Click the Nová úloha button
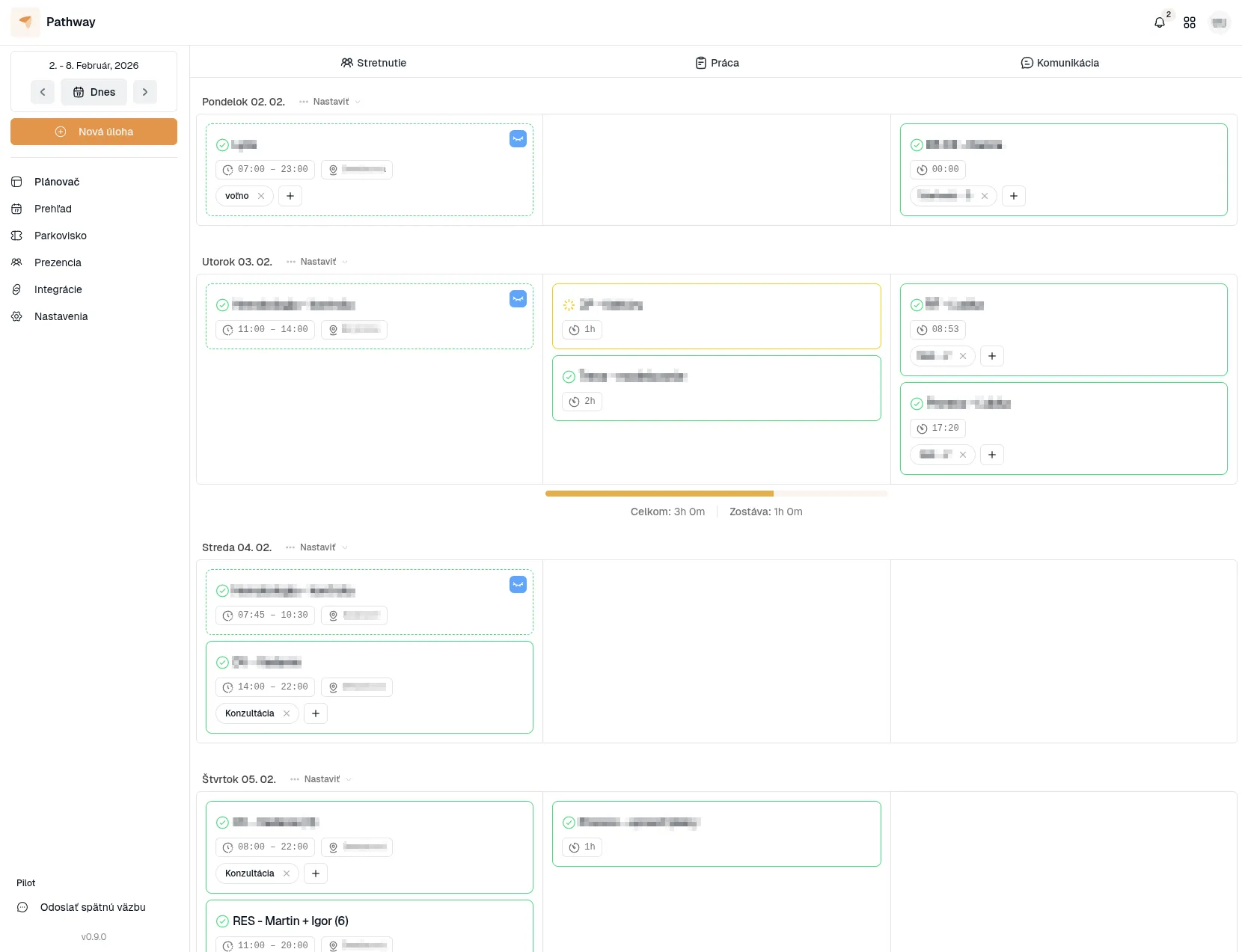 point(94,132)
